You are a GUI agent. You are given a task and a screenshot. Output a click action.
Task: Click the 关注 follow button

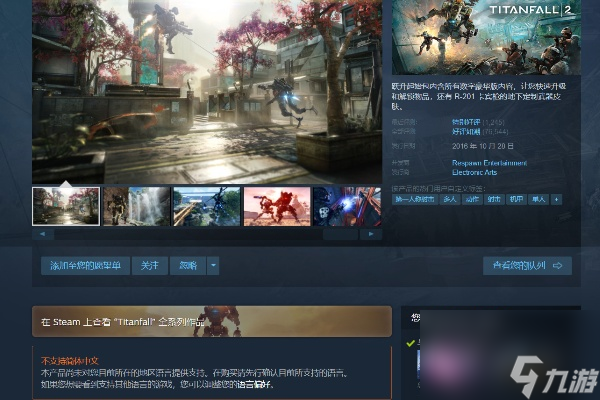(x=150, y=265)
